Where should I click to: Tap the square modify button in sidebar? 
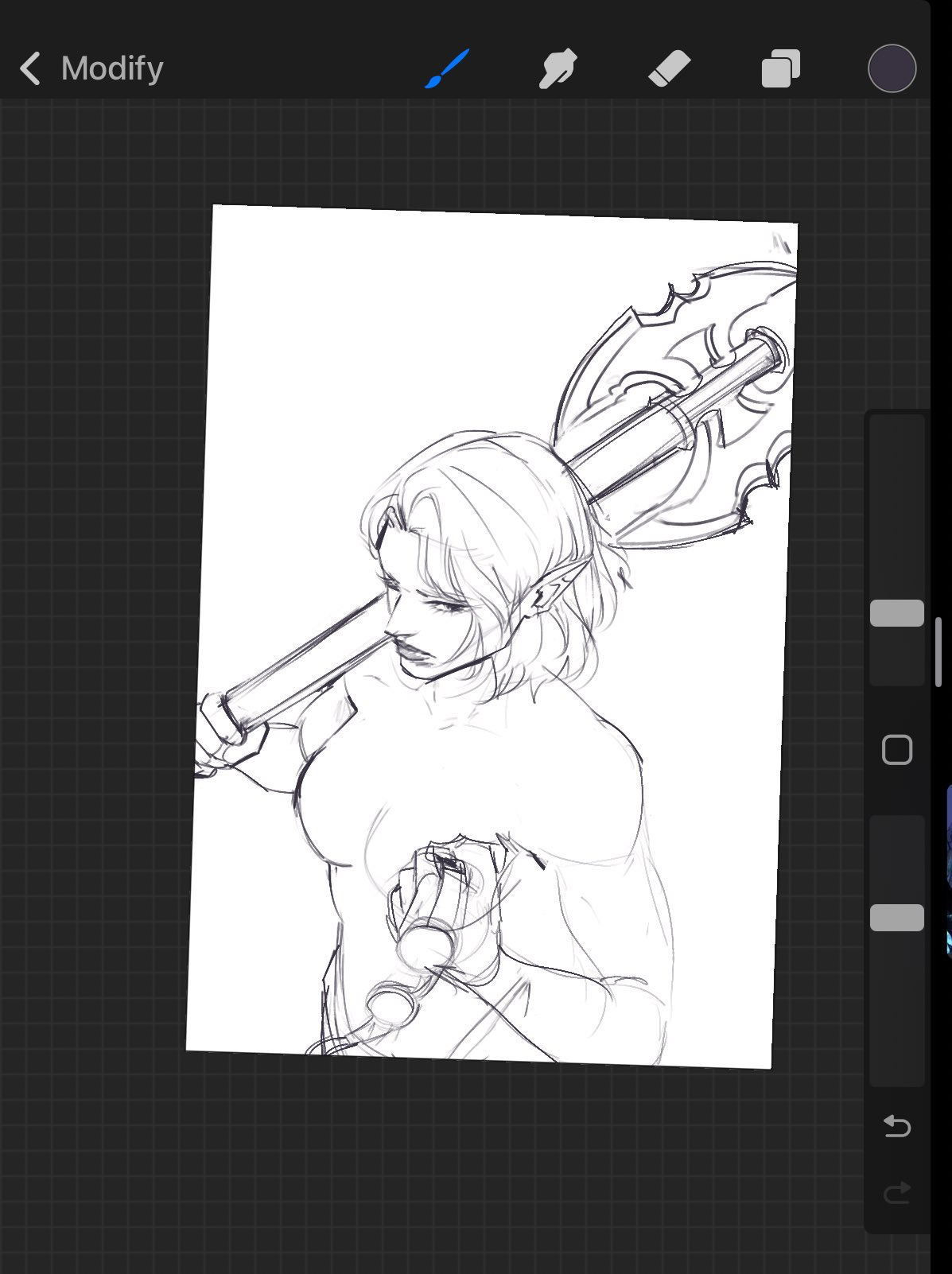point(896,750)
